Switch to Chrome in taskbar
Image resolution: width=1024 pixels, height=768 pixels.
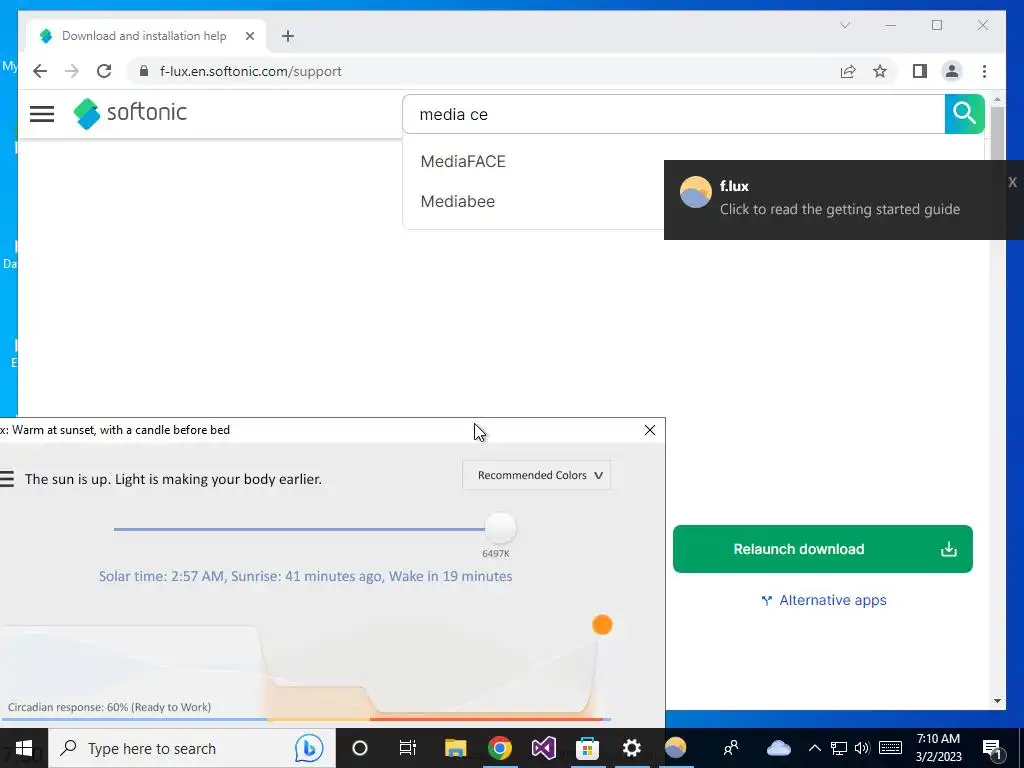500,748
